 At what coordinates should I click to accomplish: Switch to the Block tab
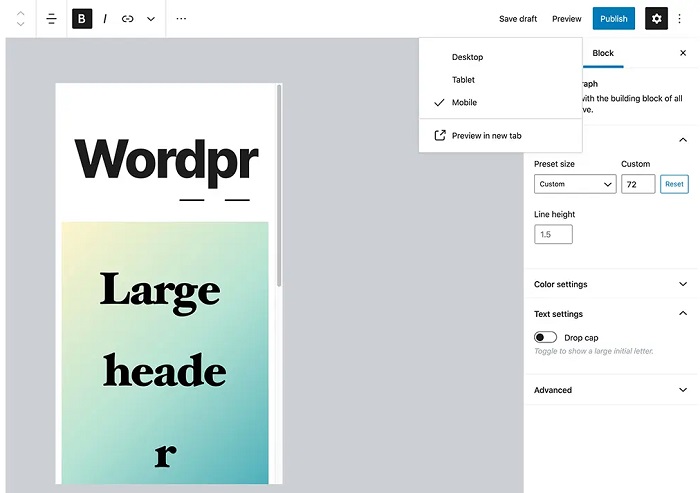[x=603, y=53]
